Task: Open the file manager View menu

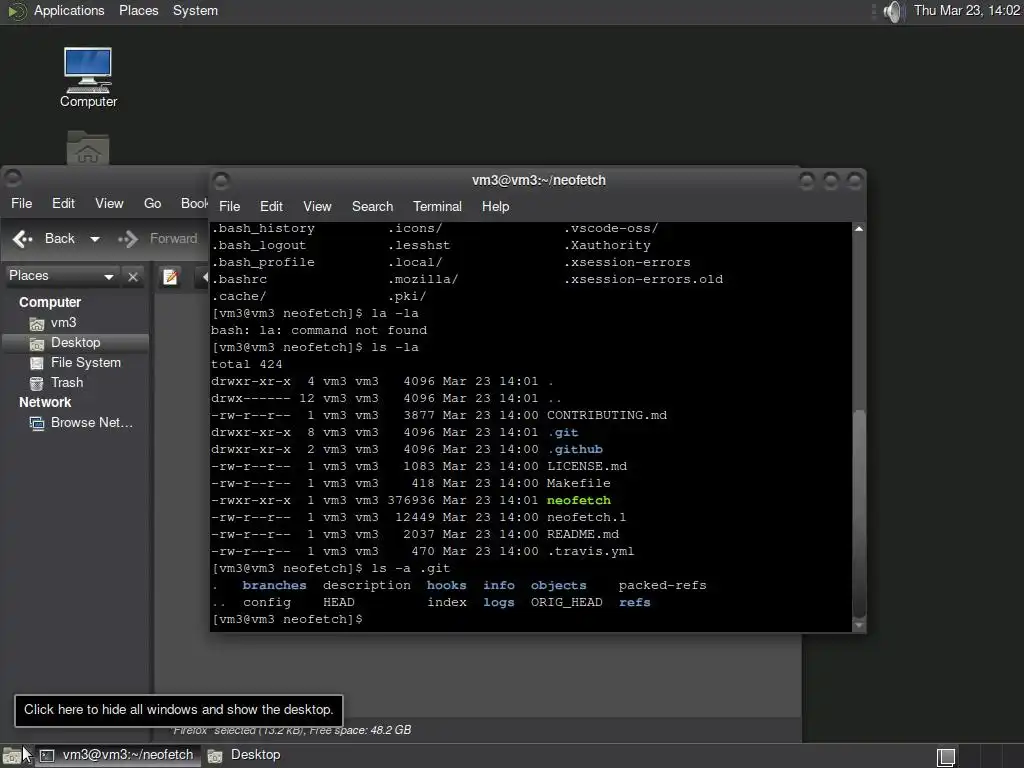Action: click(109, 204)
